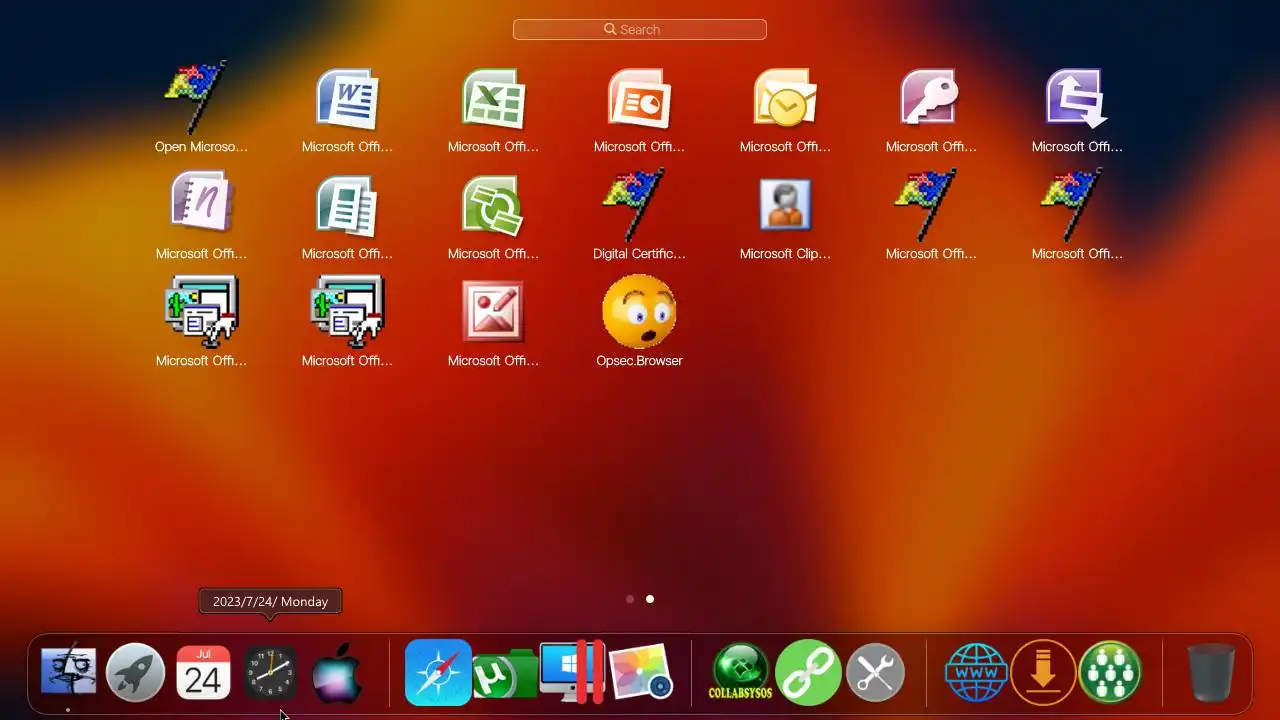The height and width of the screenshot is (720, 1280).
Task: Open the wrench and screwdriver tools icon
Action: tap(875, 673)
